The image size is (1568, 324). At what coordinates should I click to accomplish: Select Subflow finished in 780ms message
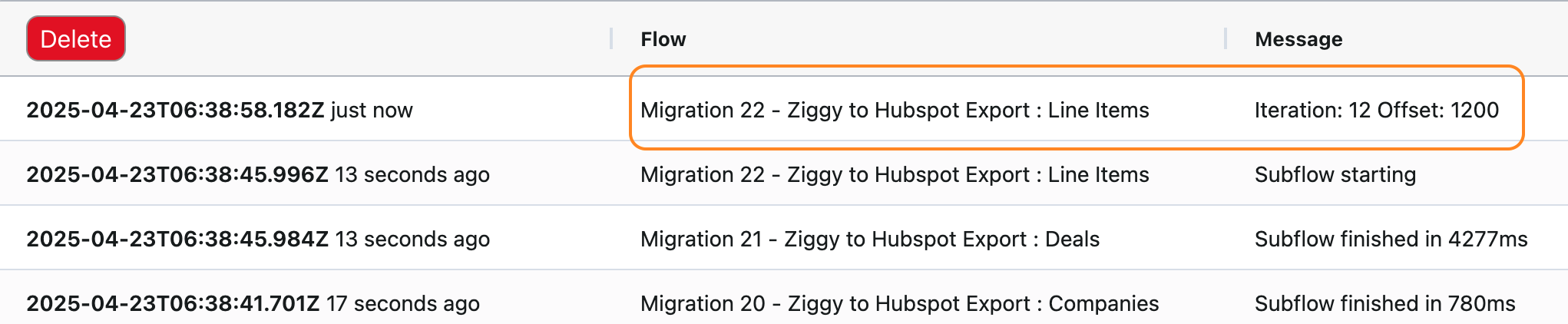1385,303
